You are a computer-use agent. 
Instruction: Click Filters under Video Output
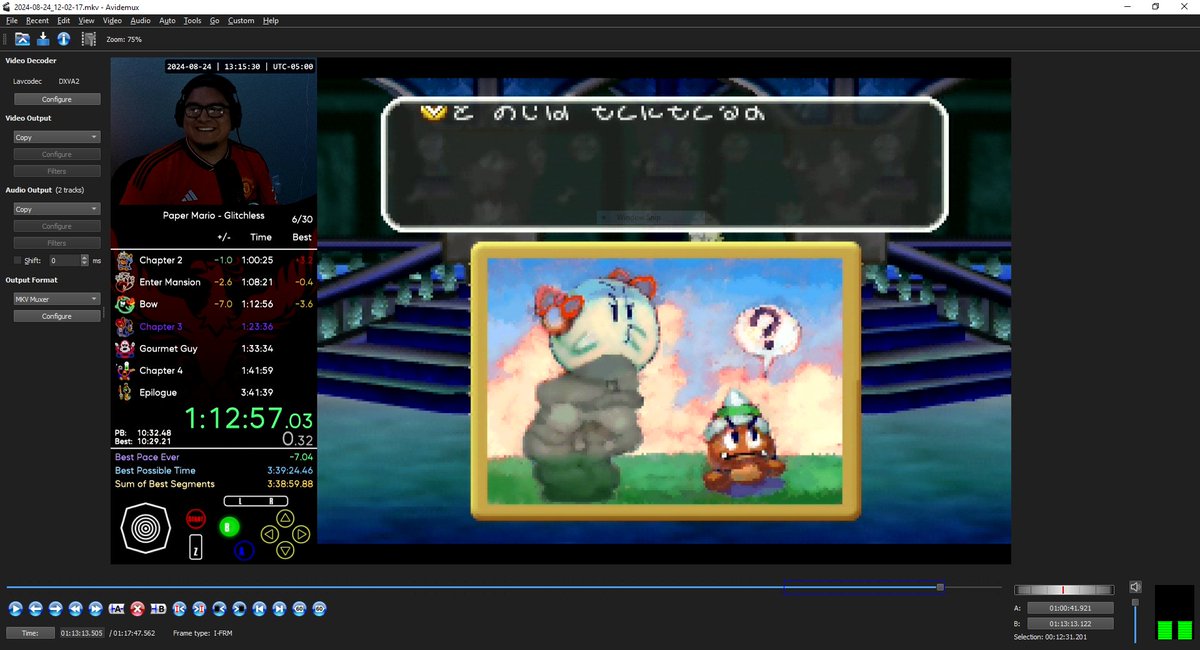click(56, 171)
